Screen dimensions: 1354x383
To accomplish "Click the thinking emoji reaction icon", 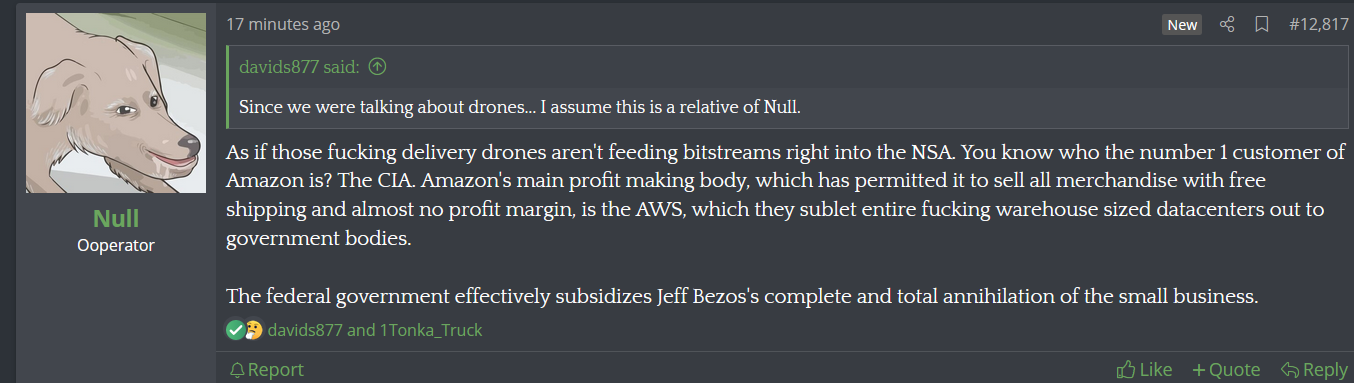I will pyautogui.click(x=254, y=329).
